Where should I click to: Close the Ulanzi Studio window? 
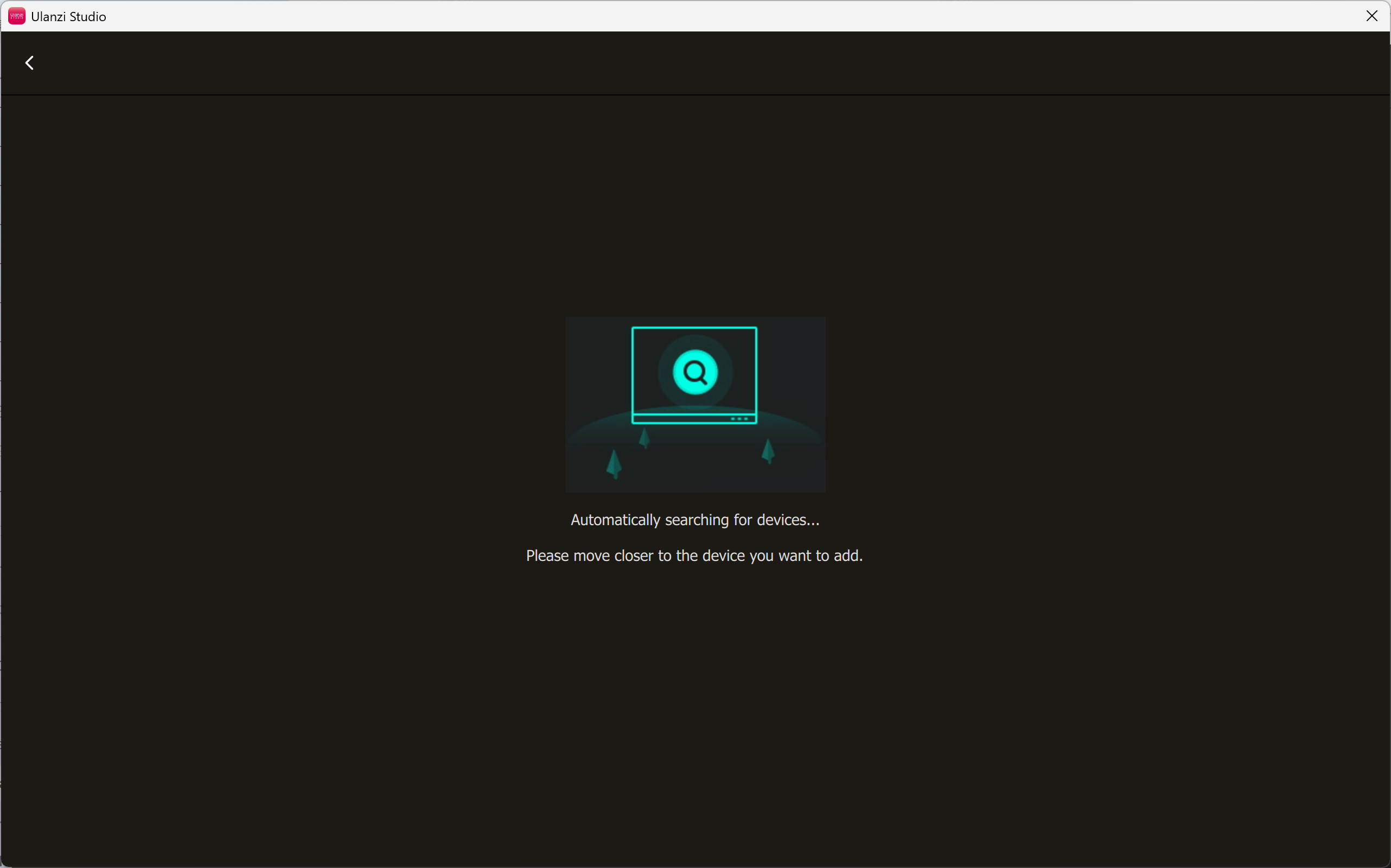1371,16
